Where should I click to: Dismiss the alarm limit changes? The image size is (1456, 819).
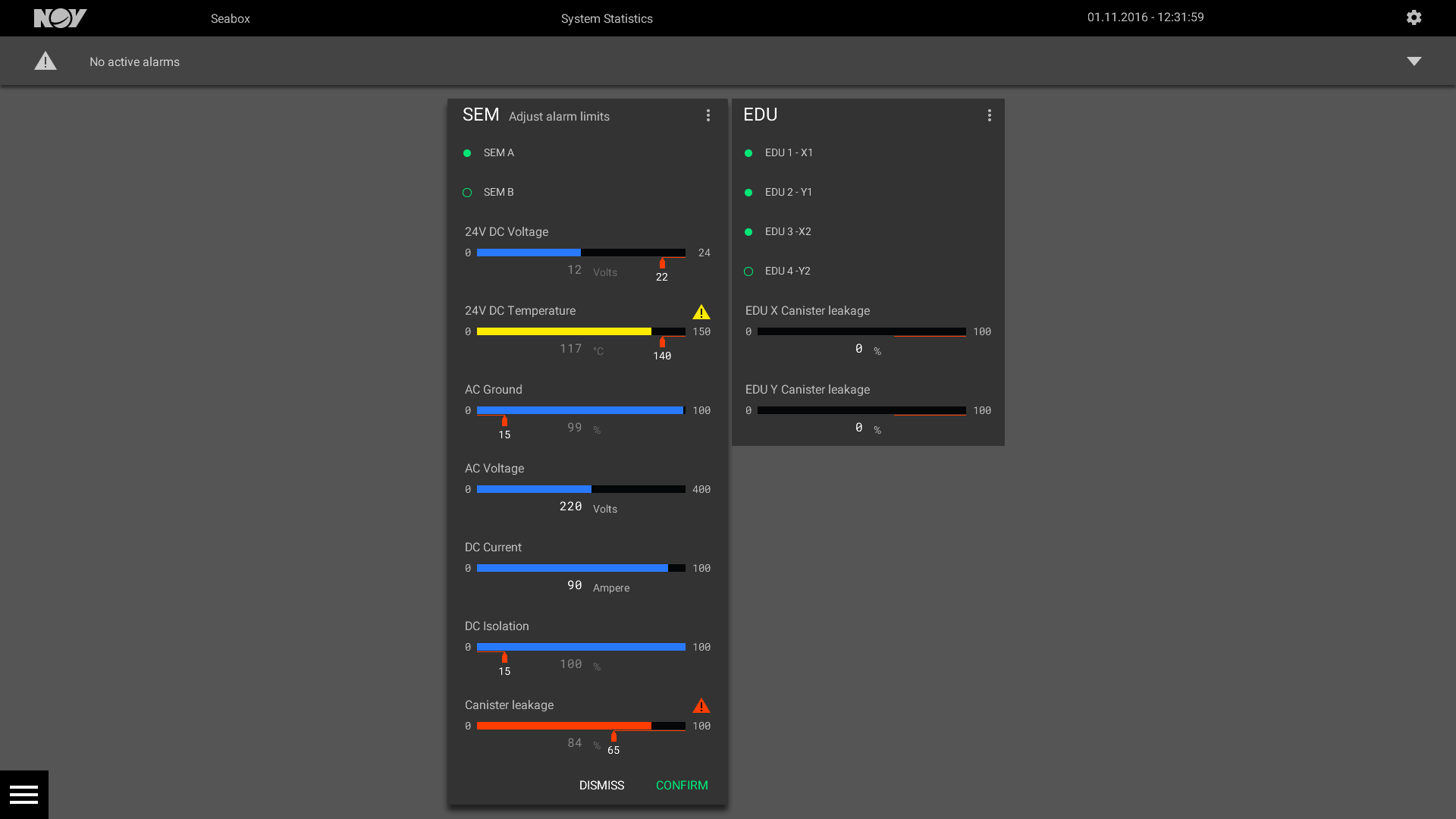coord(601,786)
